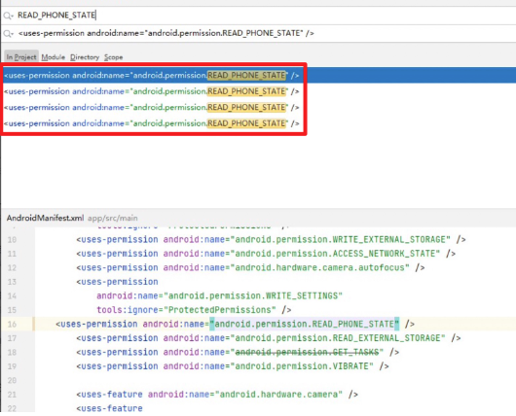This screenshot has height=416, width=516.
Task: Click line 15 tools:ignore ProtectedPermissions attribute
Action: (194, 310)
